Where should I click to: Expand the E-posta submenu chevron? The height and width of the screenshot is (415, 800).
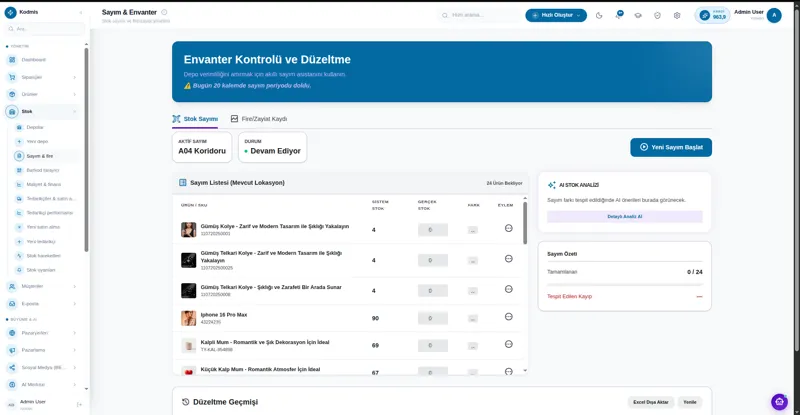(x=74, y=304)
